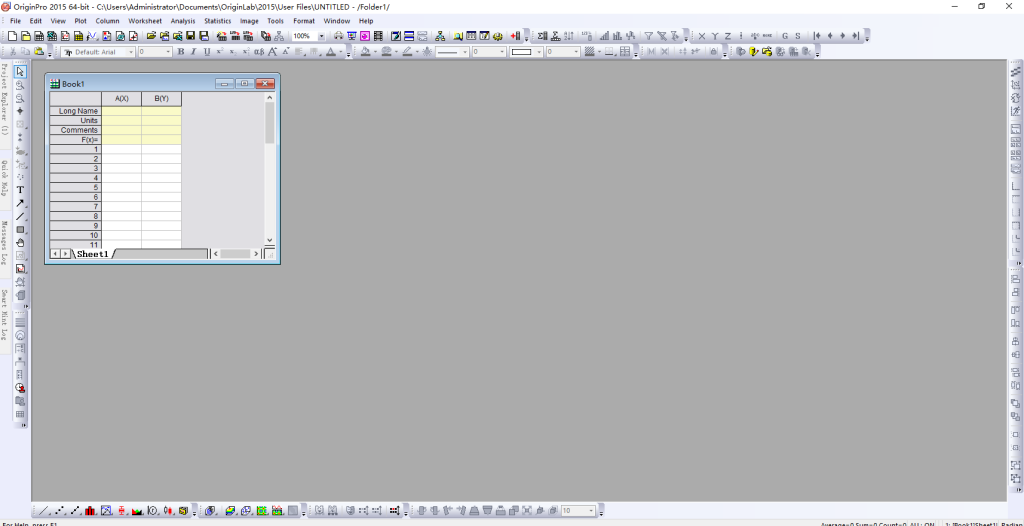The image size is (1024, 526).
Task: Select the Rectangle drawing tool
Action: [x=20, y=229]
